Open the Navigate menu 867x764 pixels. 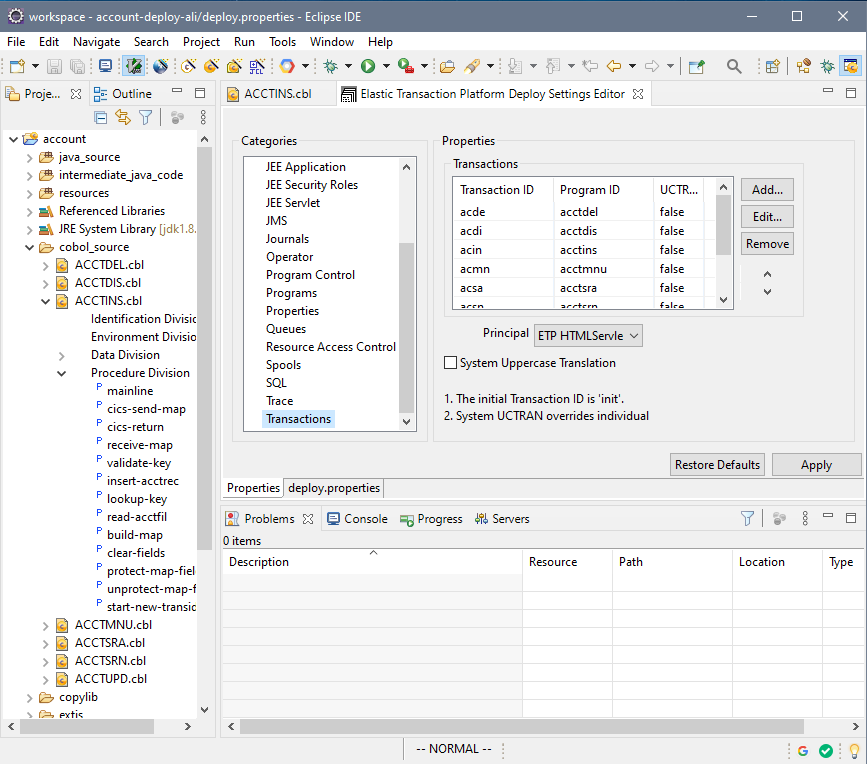pyautogui.click(x=96, y=42)
